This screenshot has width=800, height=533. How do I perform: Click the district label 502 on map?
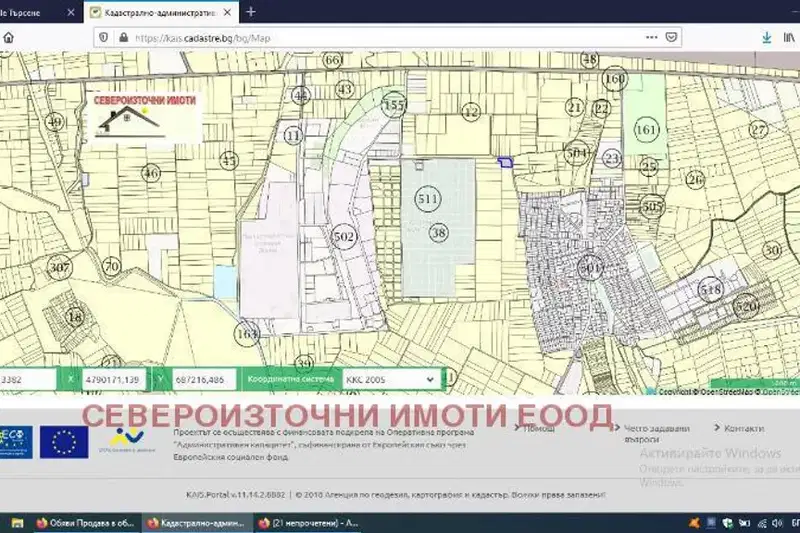[x=343, y=237]
